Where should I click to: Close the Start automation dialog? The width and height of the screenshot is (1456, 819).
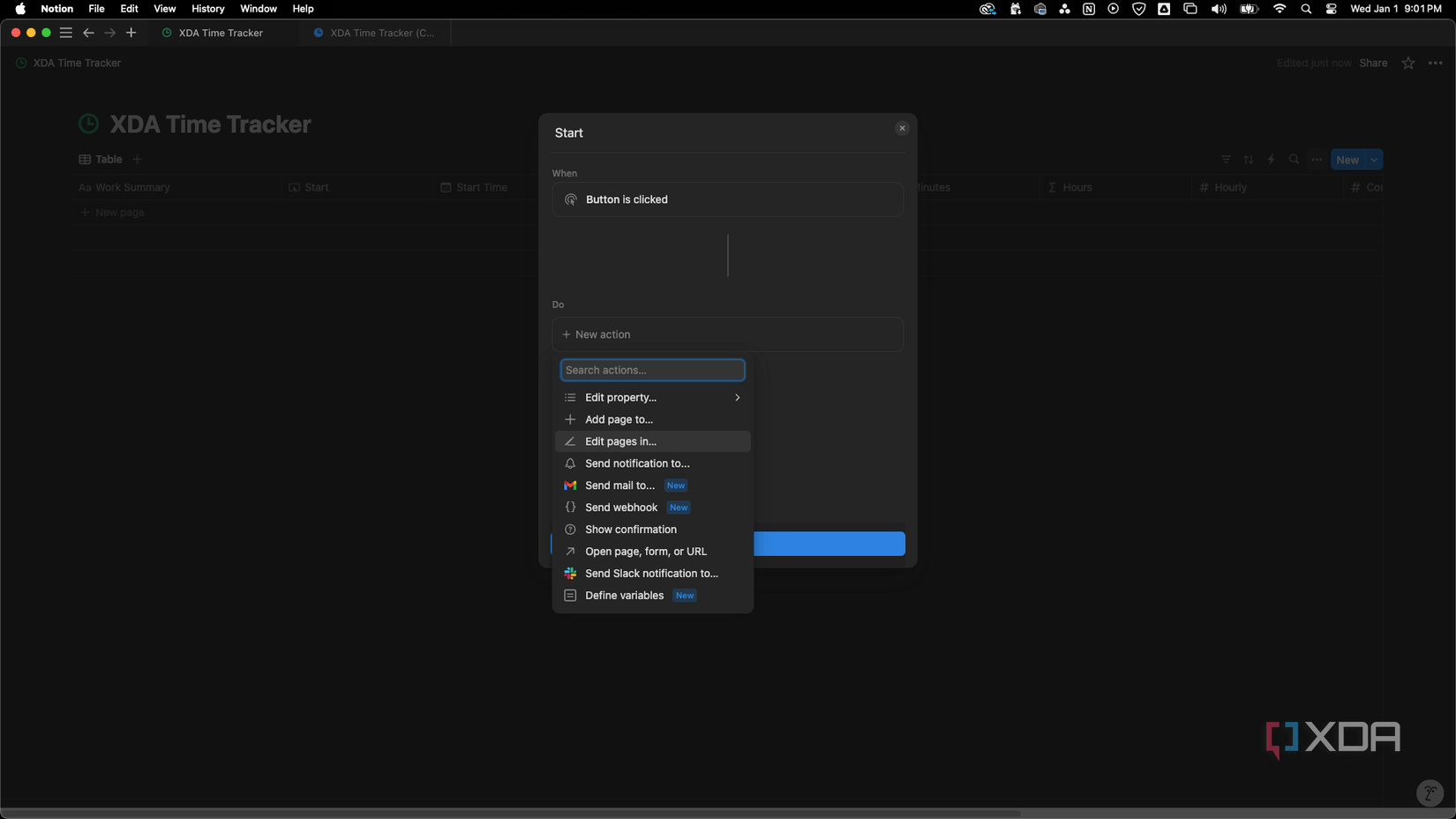pos(902,128)
